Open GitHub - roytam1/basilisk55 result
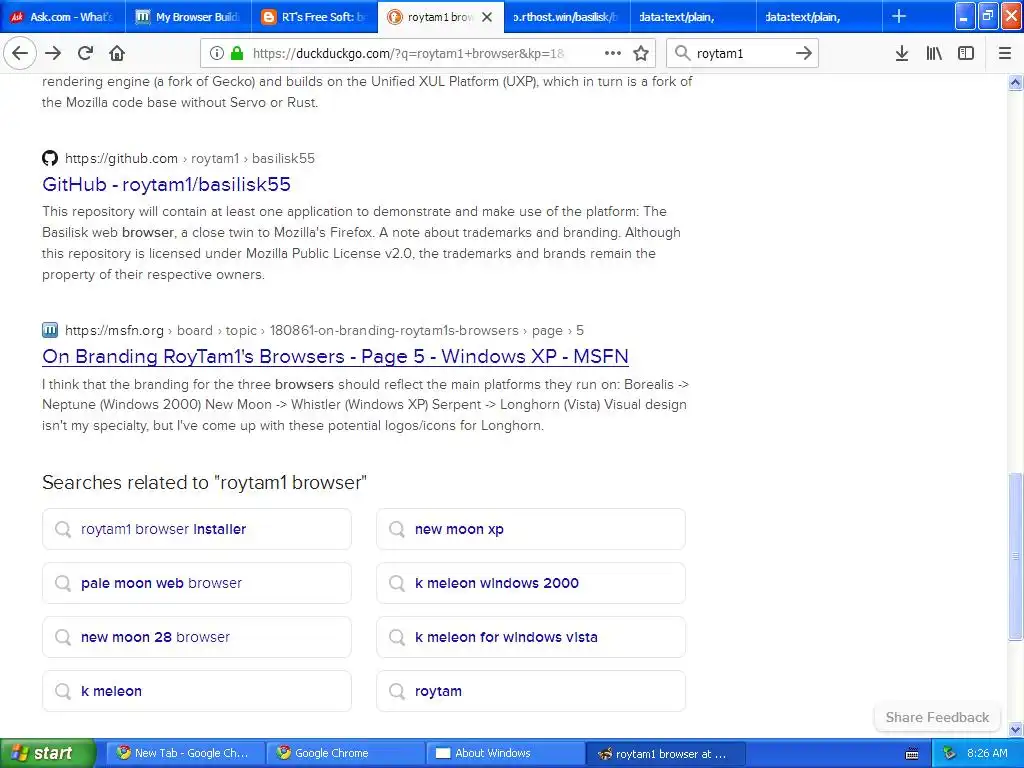 click(x=166, y=184)
